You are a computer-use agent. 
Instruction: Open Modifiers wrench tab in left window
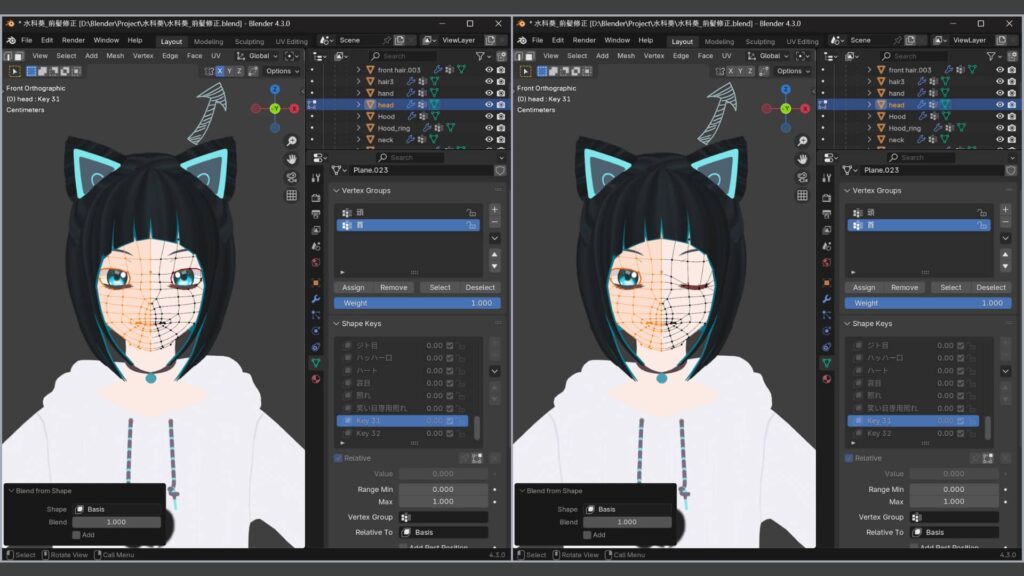coord(316,298)
